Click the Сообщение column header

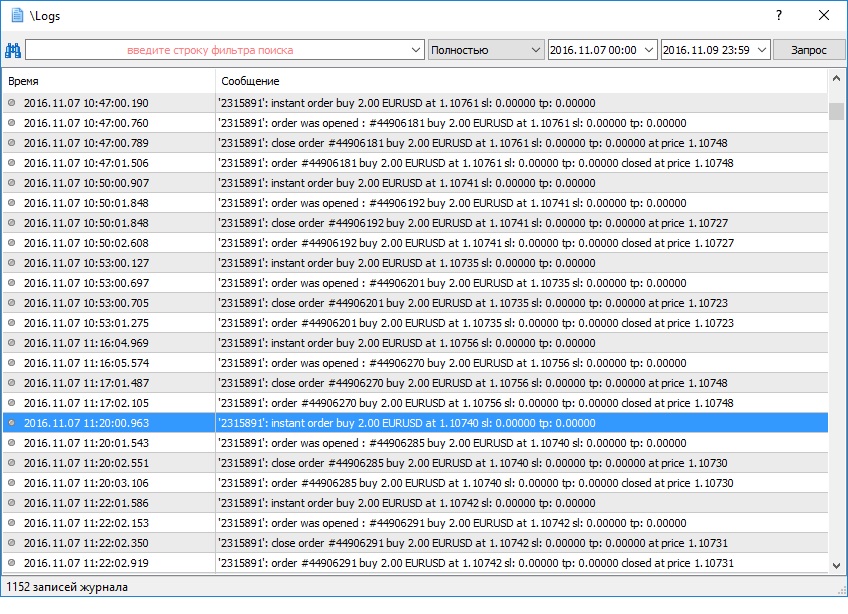coord(521,81)
